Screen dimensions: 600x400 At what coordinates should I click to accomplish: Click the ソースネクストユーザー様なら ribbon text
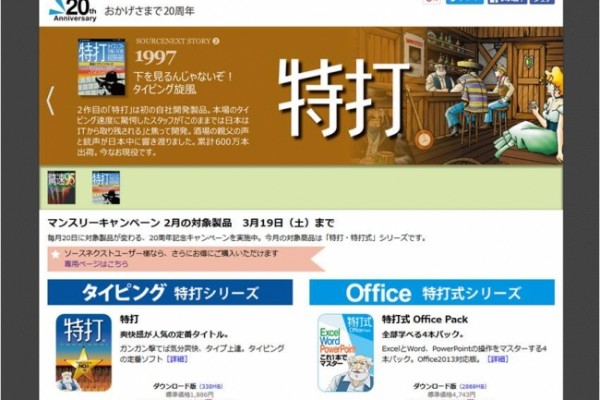click(x=171, y=253)
